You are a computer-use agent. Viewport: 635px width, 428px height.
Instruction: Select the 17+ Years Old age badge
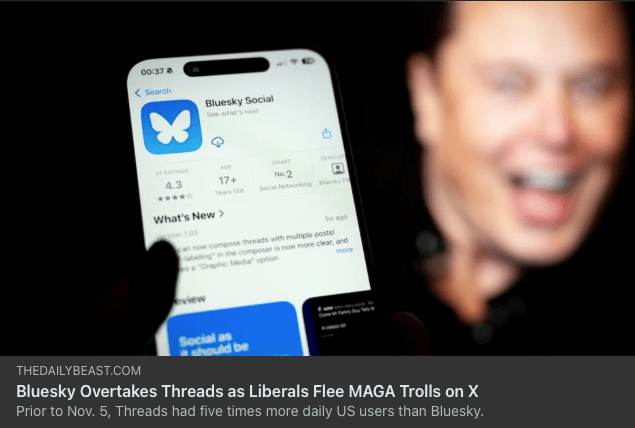[x=228, y=181]
